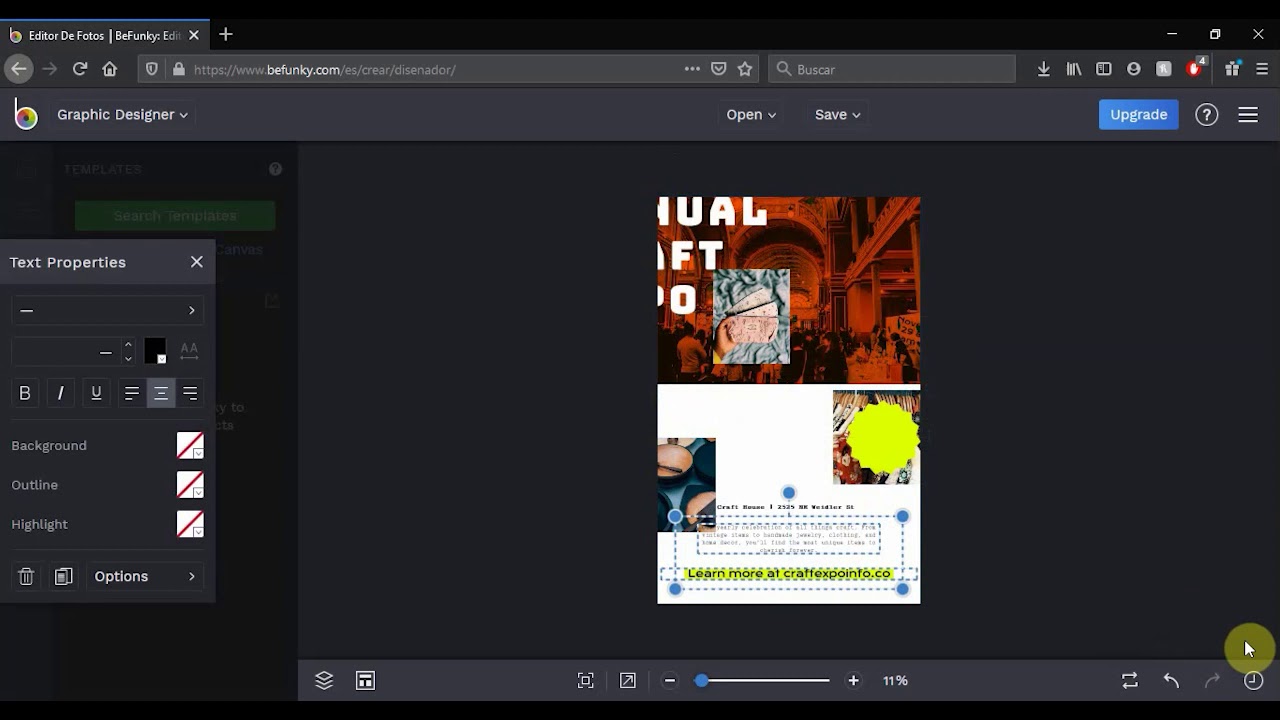Open page actions three-dot menu
The image size is (1280, 720).
coord(692,69)
